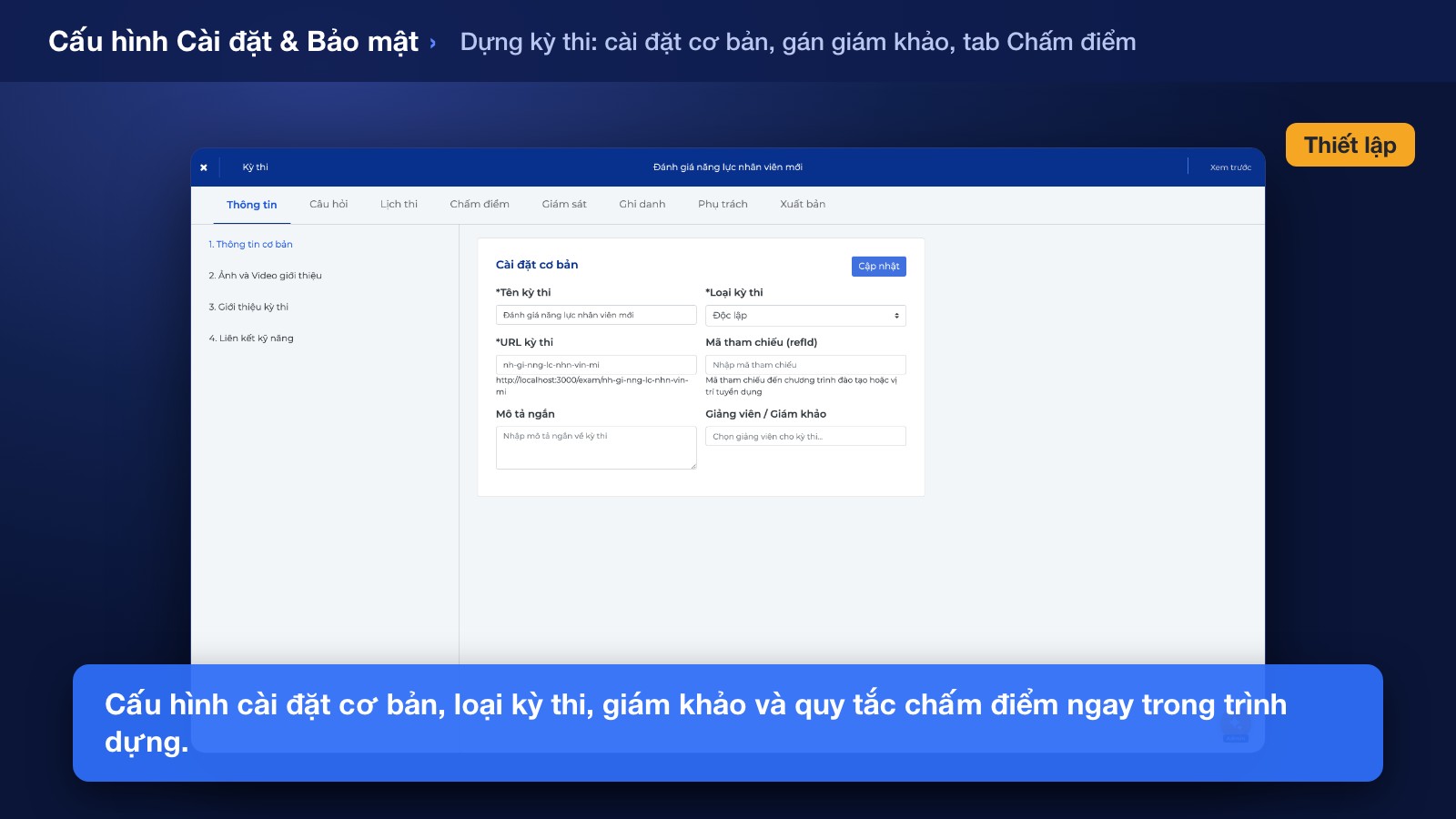
Task: Open 2. Ảnh và Video giới thiệu section
Action: click(265, 276)
